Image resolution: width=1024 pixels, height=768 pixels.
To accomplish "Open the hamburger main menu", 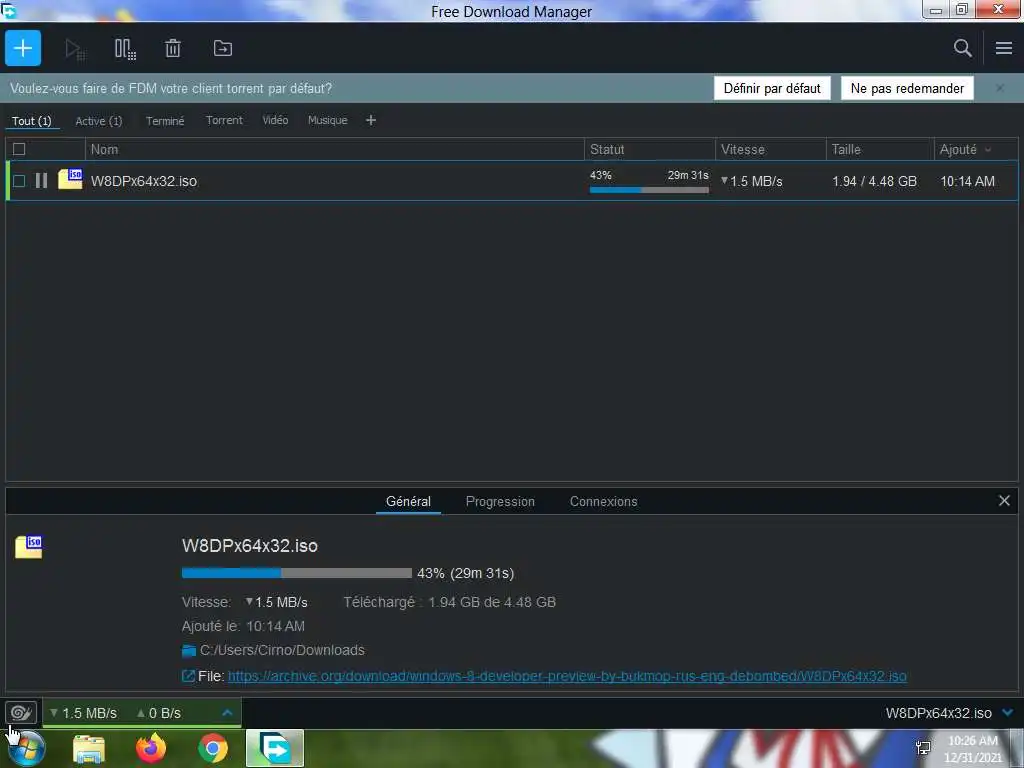I will [1004, 48].
